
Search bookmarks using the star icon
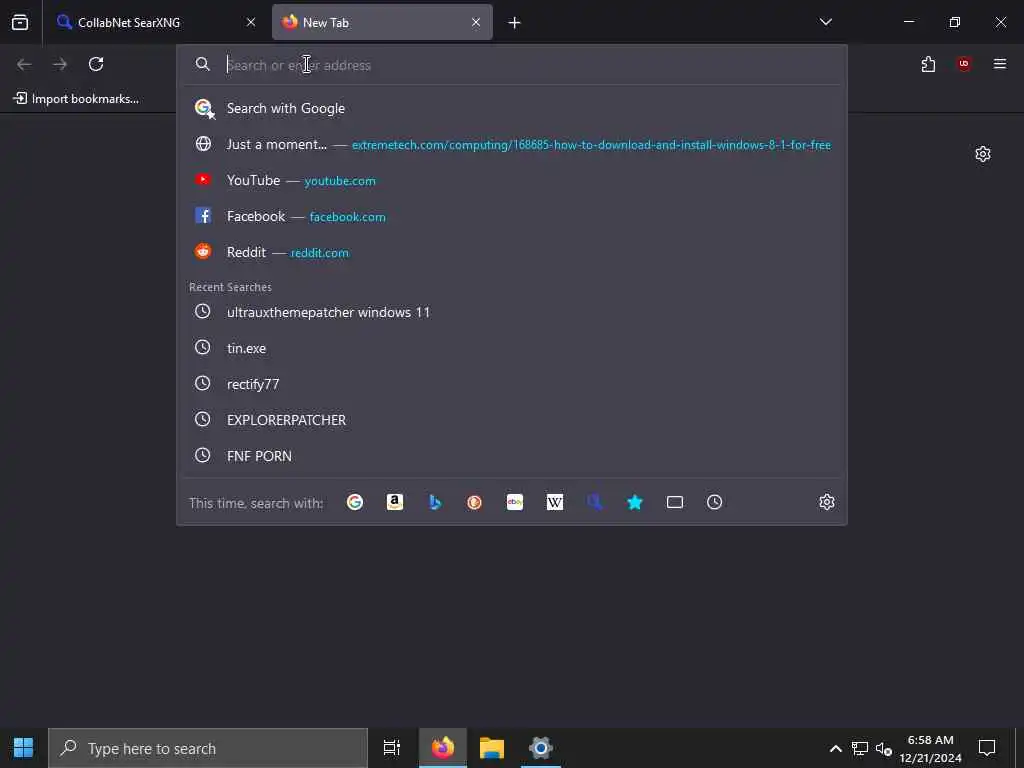pyautogui.click(x=635, y=502)
